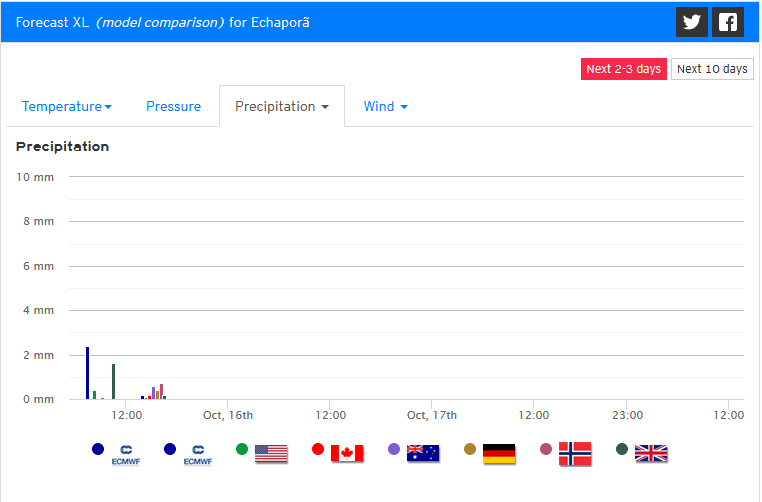Image resolution: width=762 pixels, height=502 pixels.
Task: Click the Norway flag legend icon
Action: pyautogui.click(x=575, y=453)
